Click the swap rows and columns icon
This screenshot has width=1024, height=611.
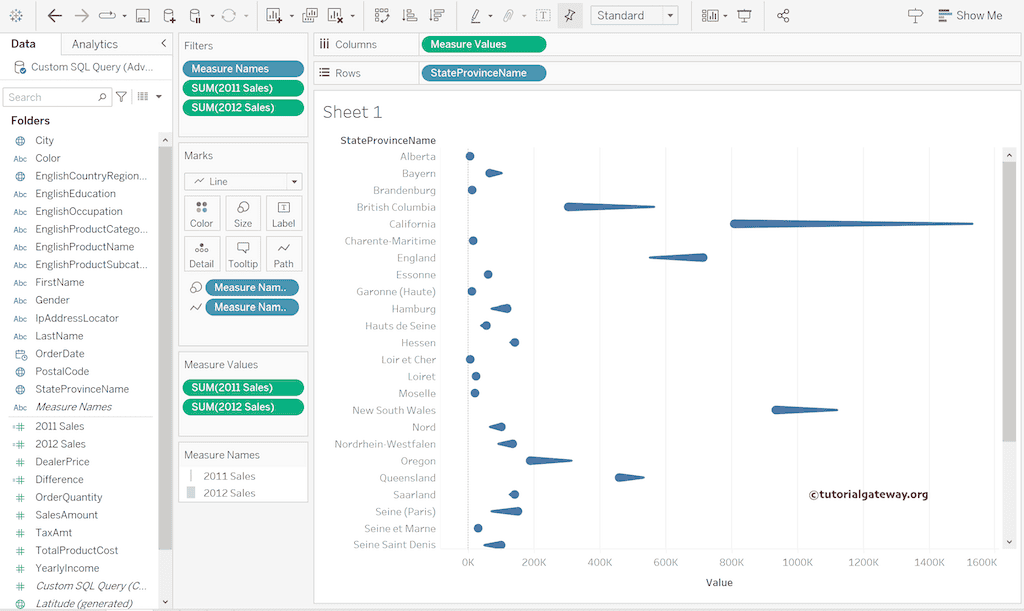(382, 16)
